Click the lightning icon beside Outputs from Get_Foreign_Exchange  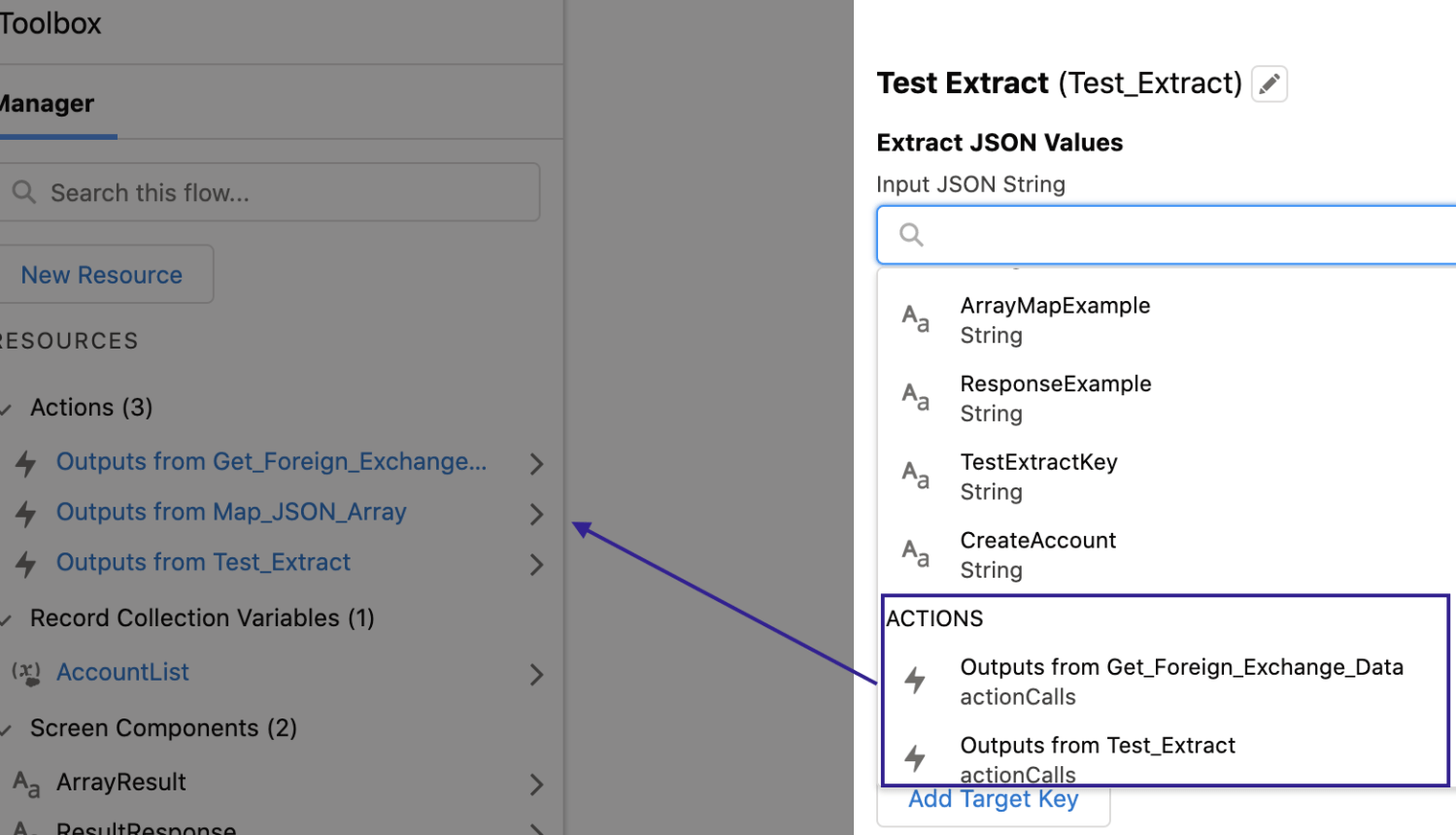coord(26,463)
